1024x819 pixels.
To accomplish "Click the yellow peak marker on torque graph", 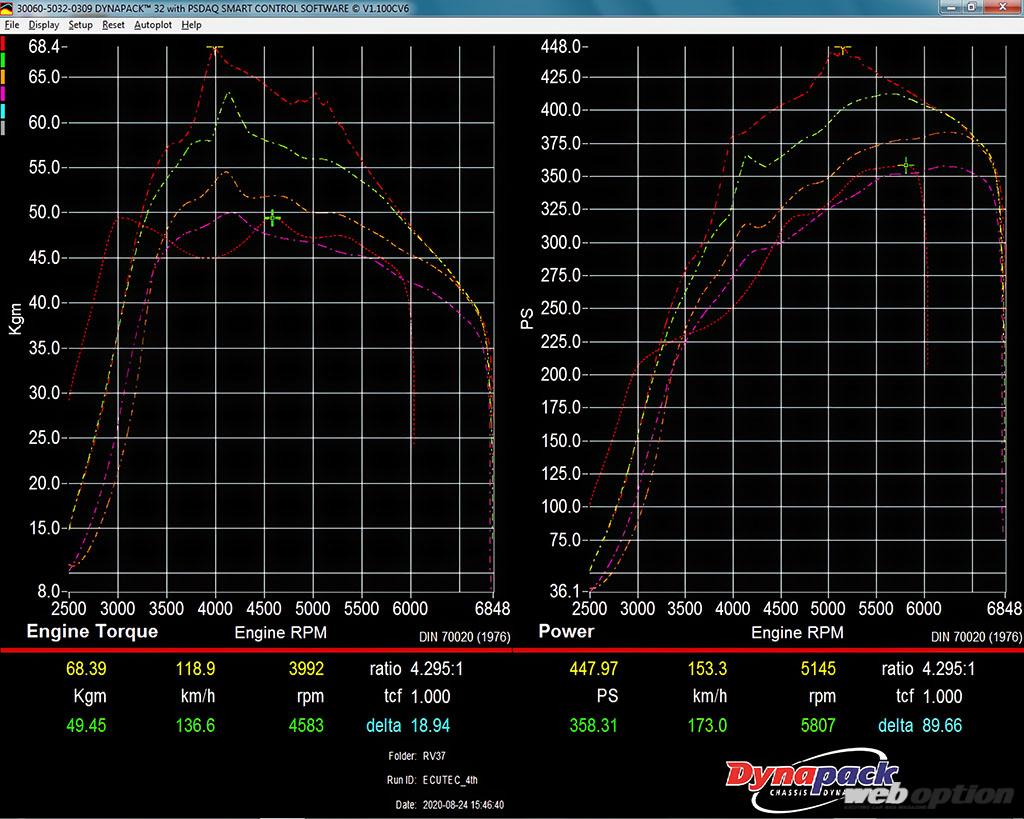I will coord(215,47).
